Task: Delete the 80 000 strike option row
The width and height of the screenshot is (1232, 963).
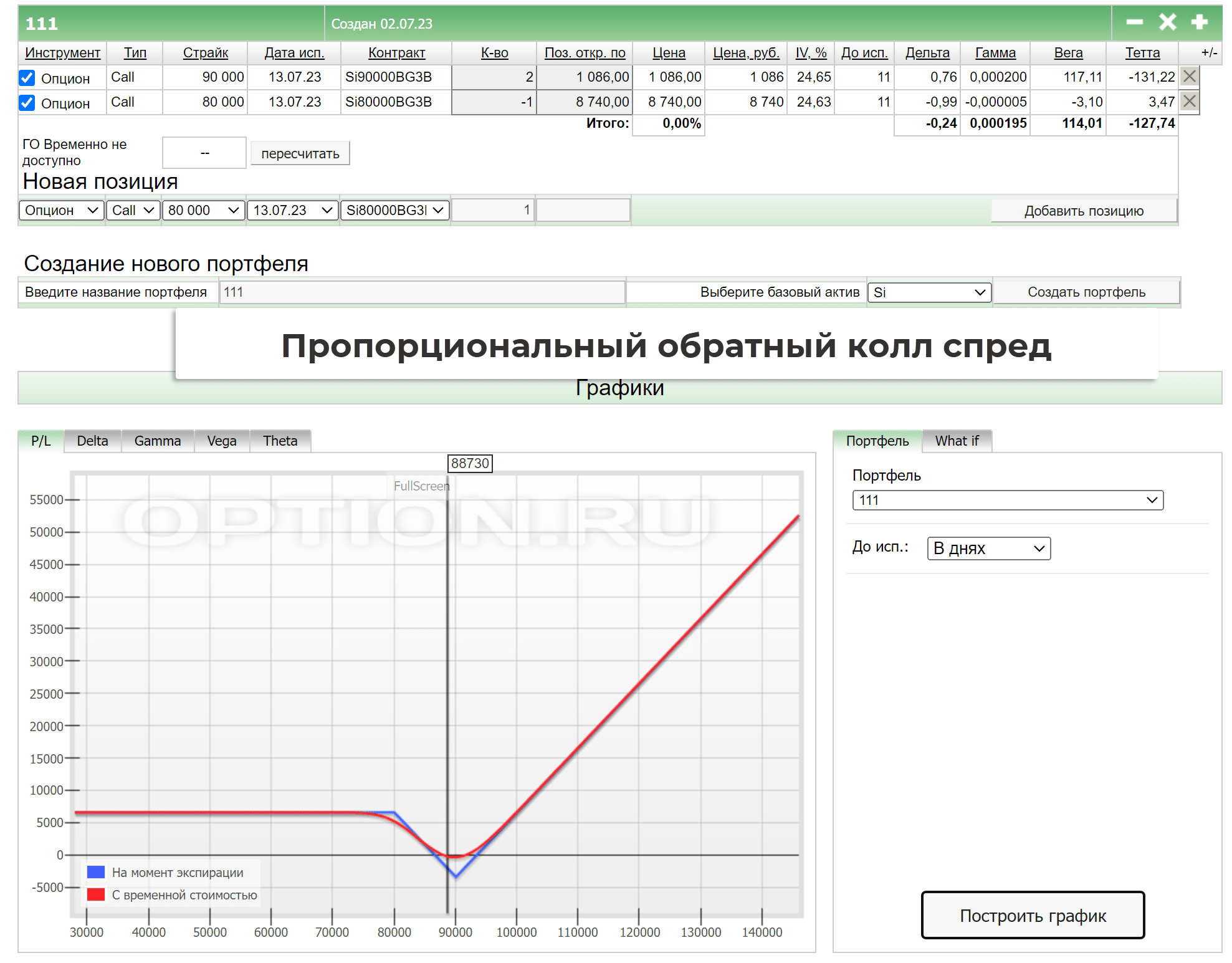Action: 1189,102
